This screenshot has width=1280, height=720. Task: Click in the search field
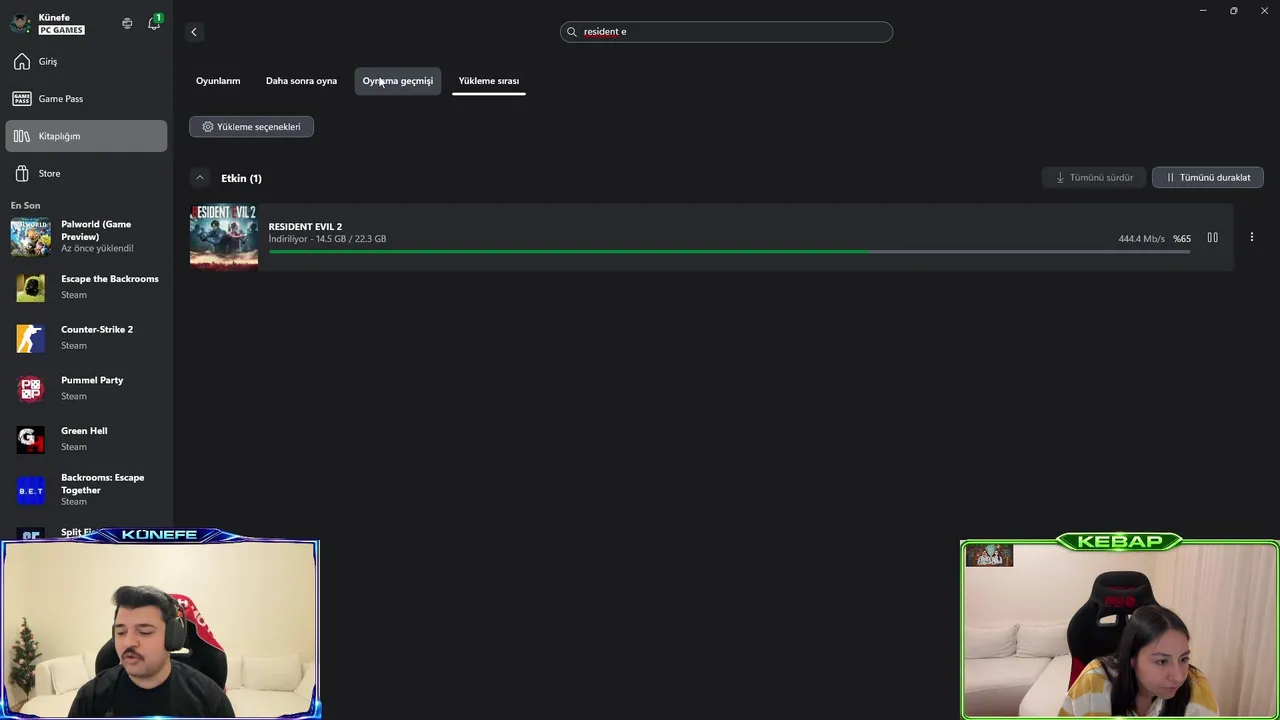pos(726,32)
